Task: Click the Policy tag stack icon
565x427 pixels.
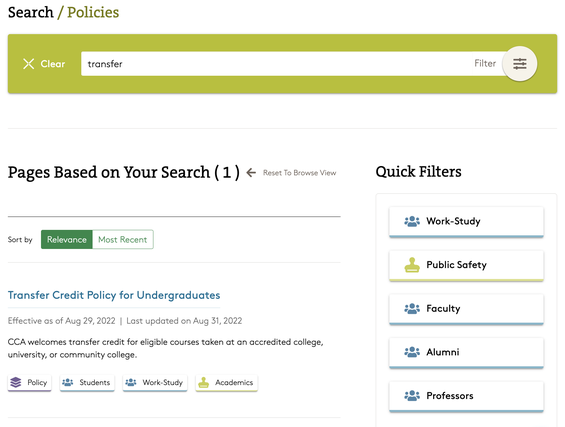Action: (x=16, y=382)
